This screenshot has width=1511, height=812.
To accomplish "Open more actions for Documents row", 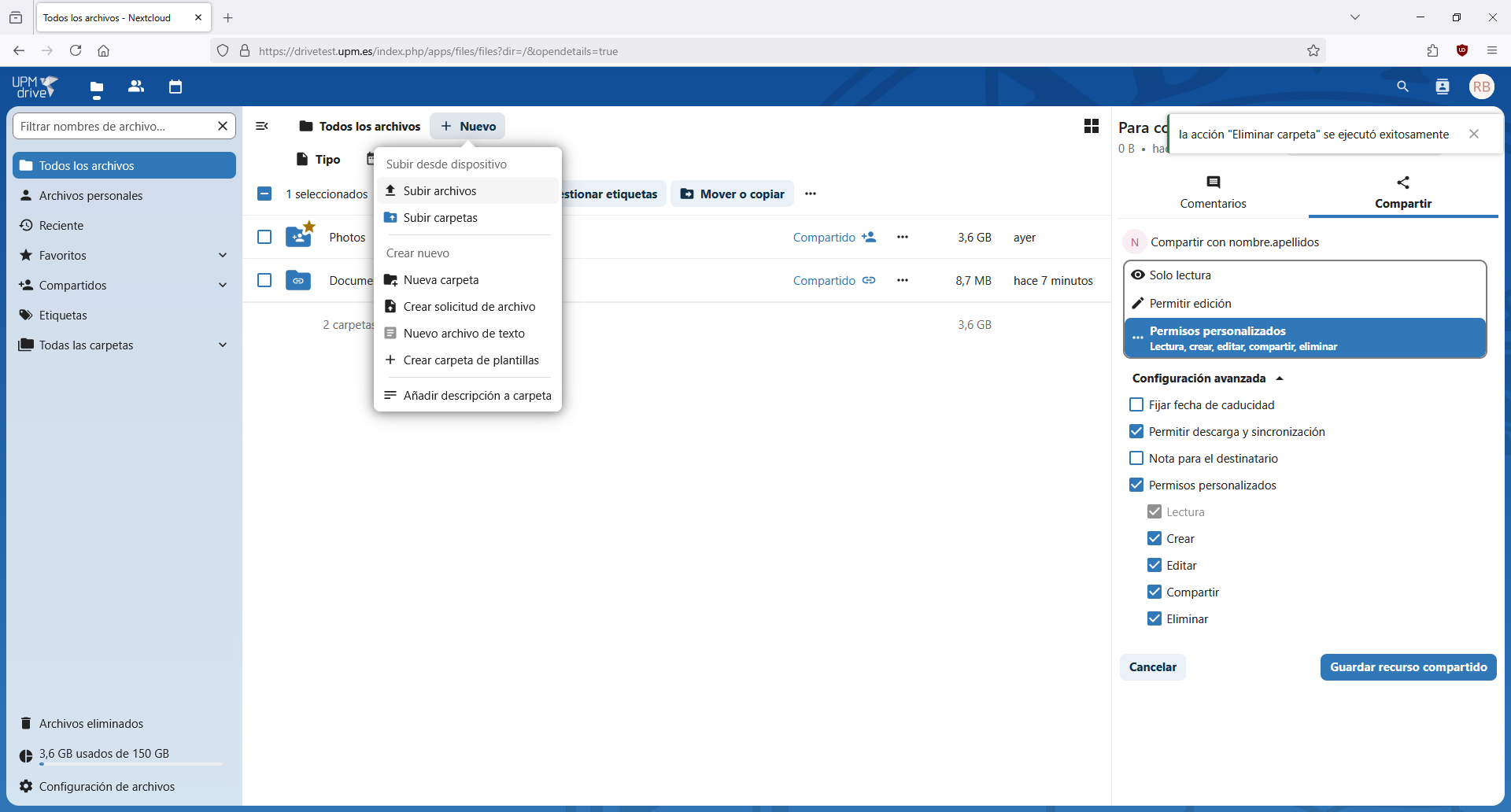I will 903,280.
